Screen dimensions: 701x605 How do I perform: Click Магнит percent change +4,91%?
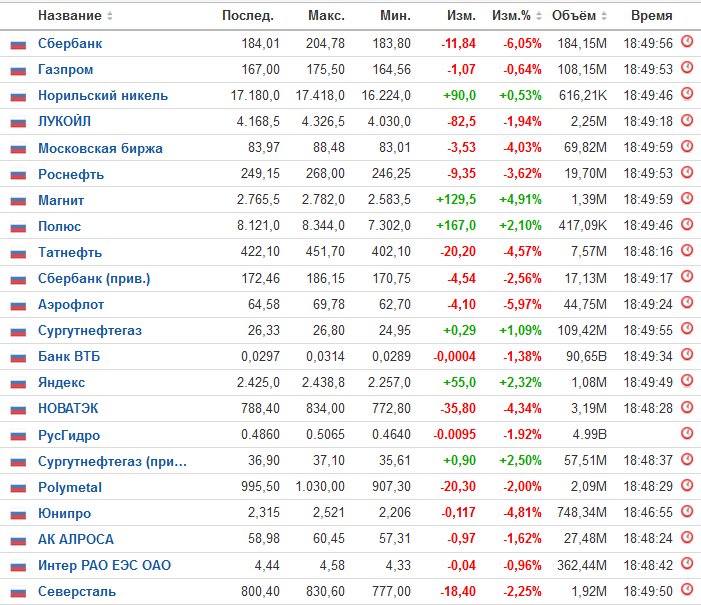coord(520,199)
